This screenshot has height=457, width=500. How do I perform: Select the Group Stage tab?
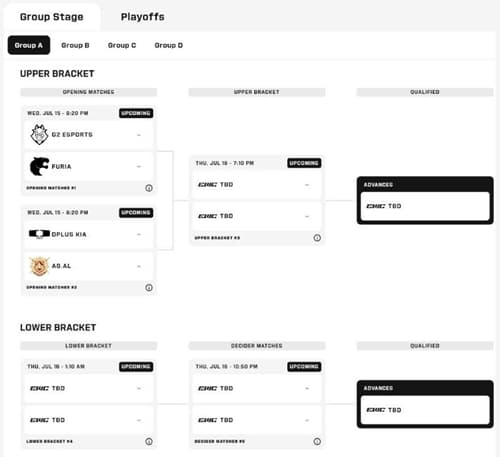pyautogui.click(x=52, y=17)
